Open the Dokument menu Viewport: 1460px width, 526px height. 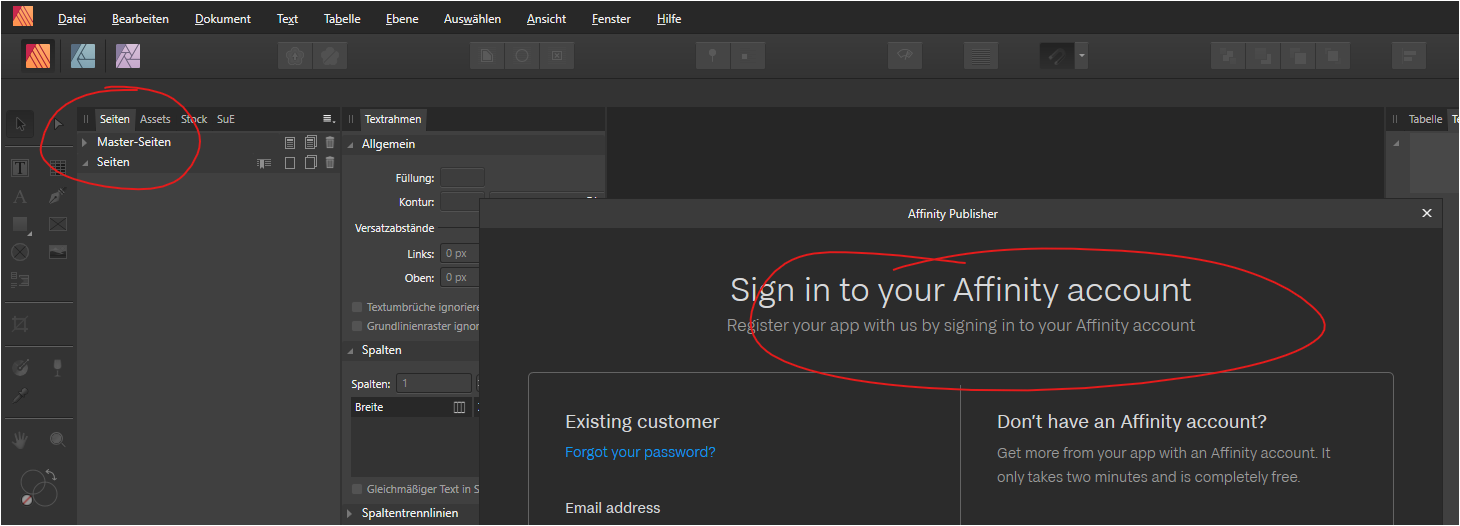[223, 19]
